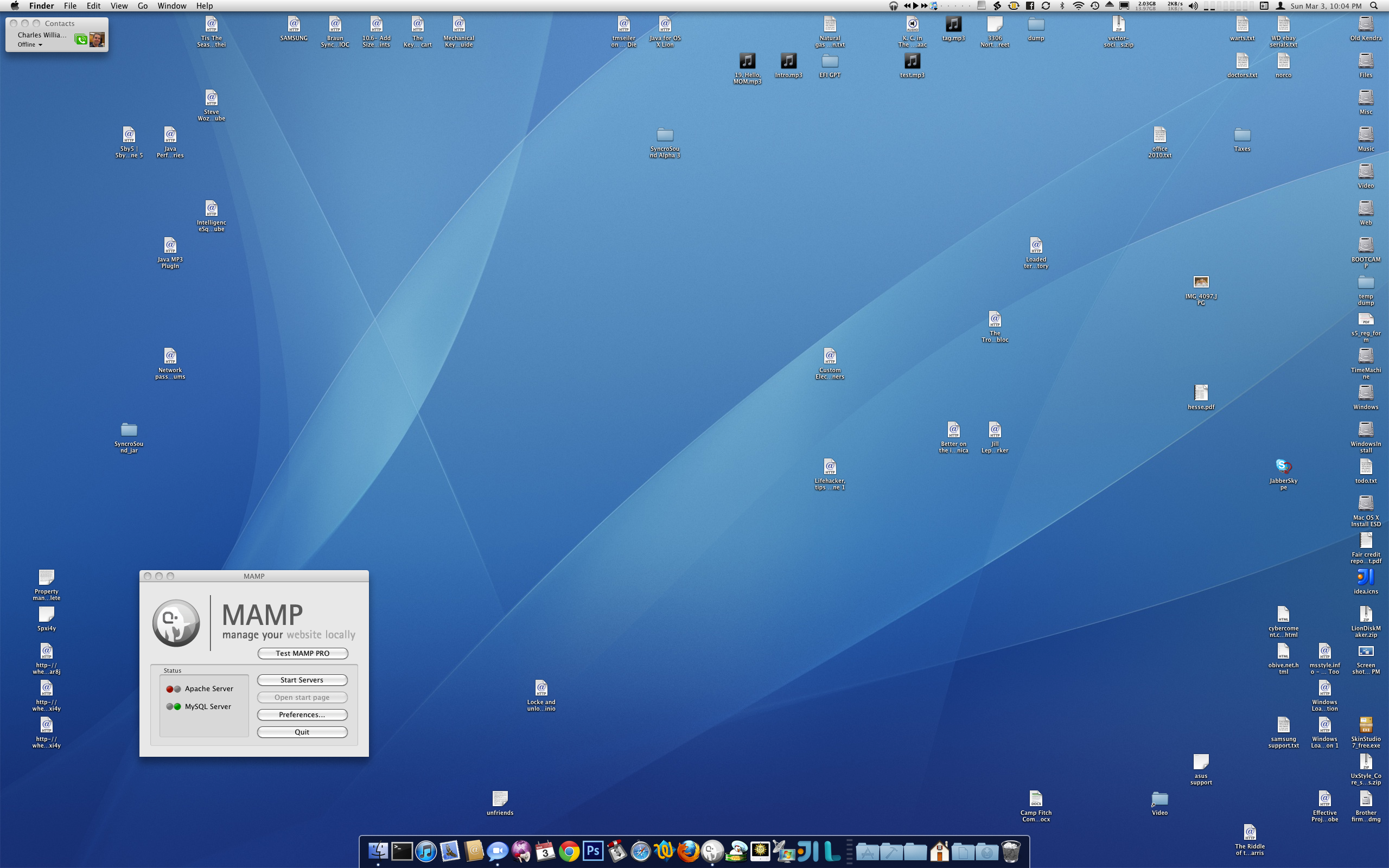Open the Window menu
The image size is (1389, 868).
tap(171, 6)
